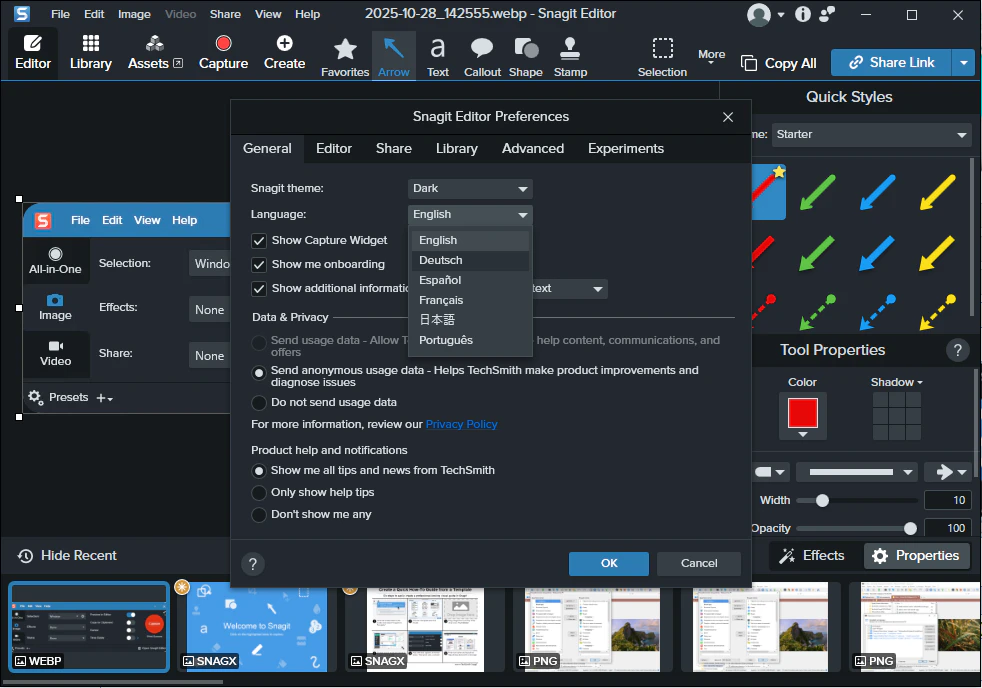Select the Callout tool in toolbar
Screen dimensions: 982x688
pyautogui.click(x=482, y=55)
